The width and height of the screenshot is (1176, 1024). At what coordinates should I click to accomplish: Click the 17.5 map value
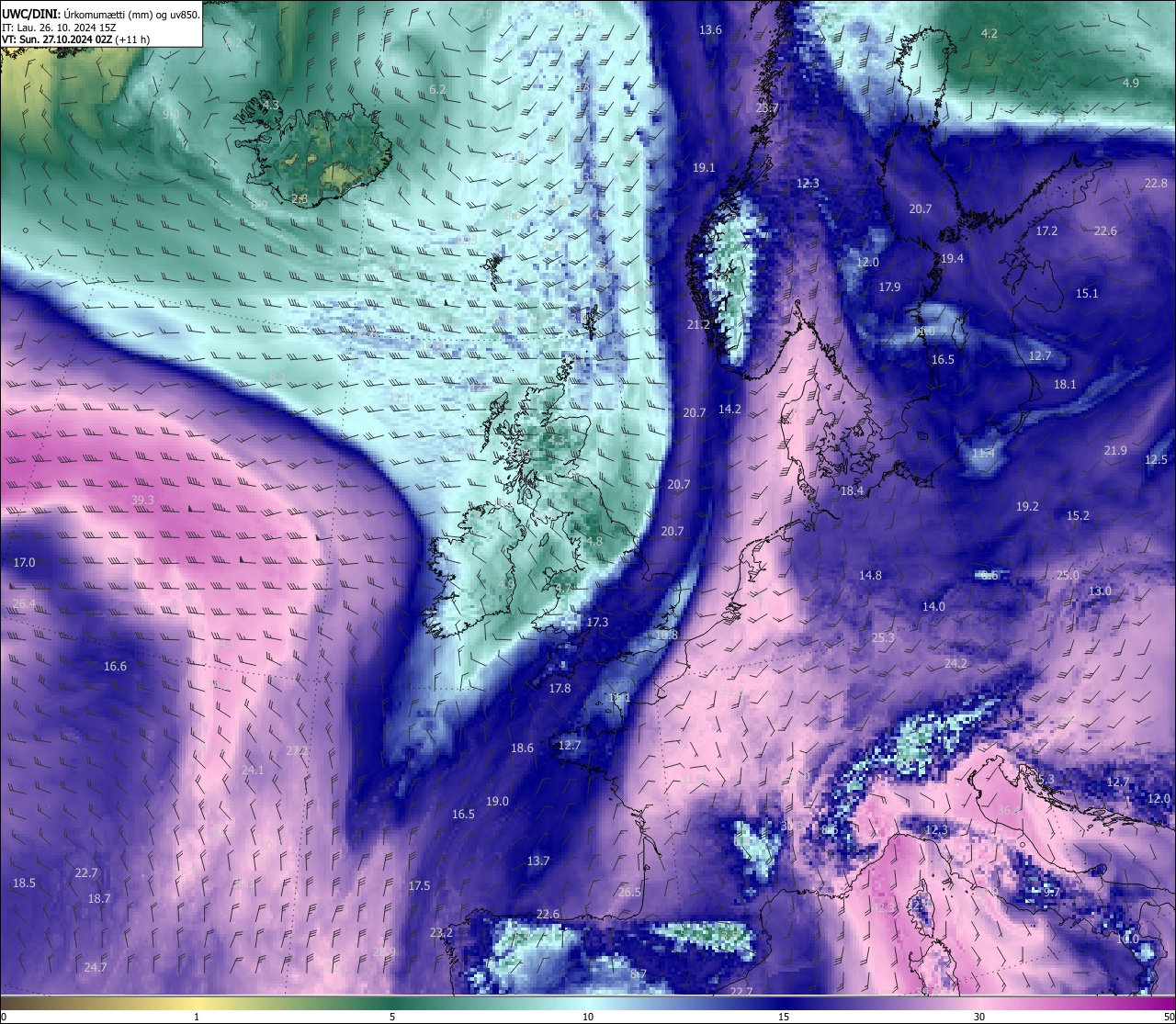419,886
